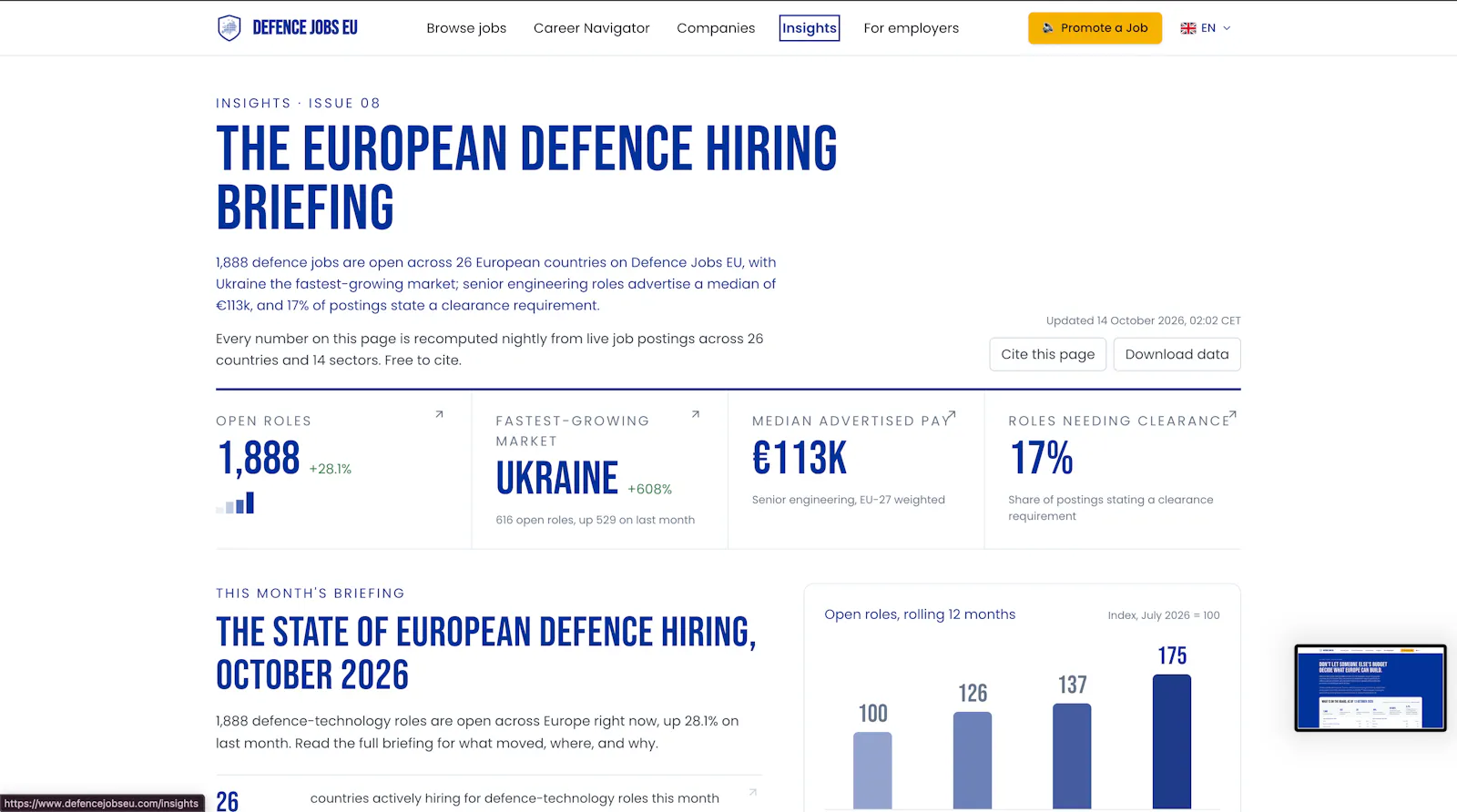Click 'Share of postings stating a clearance requirement'
This screenshot has width=1457, height=812.
click(1111, 508)
